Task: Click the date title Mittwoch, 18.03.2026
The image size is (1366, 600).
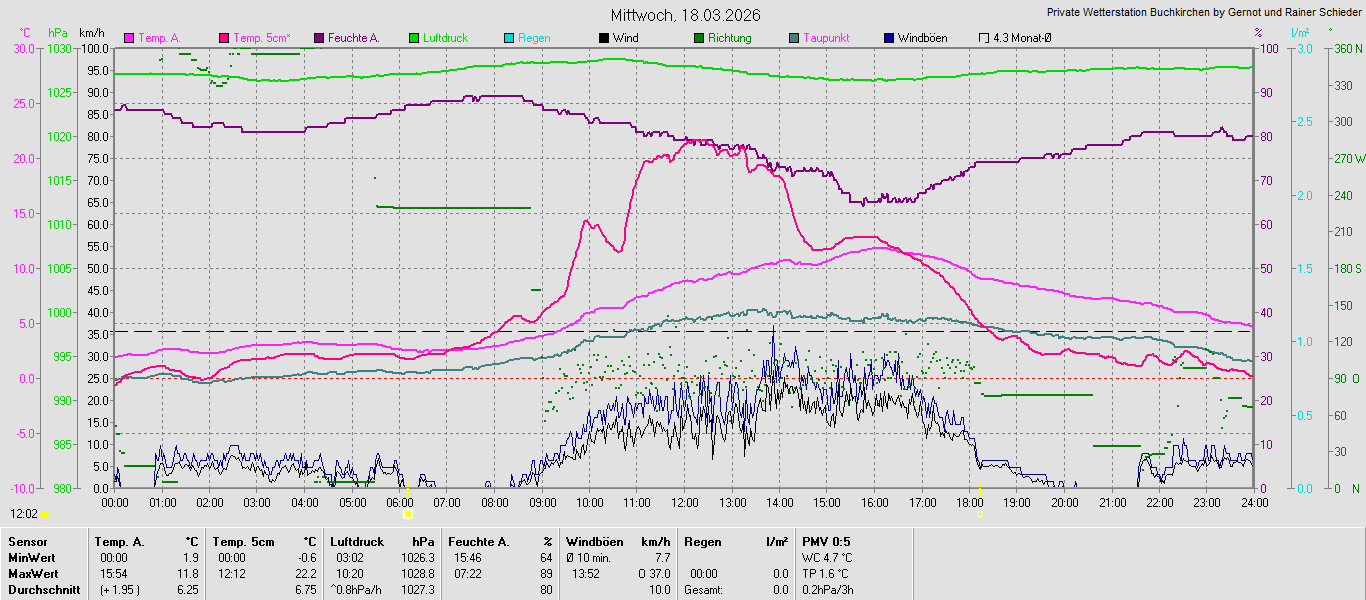Action: tap(685, 15)
